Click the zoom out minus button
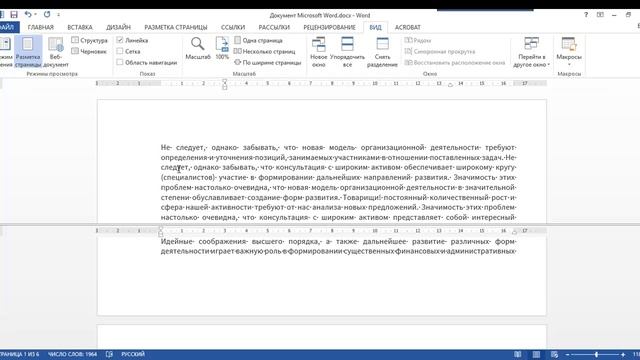Viewport: 640px width, 360px height. pyautogui.click(x=568, y=354)
